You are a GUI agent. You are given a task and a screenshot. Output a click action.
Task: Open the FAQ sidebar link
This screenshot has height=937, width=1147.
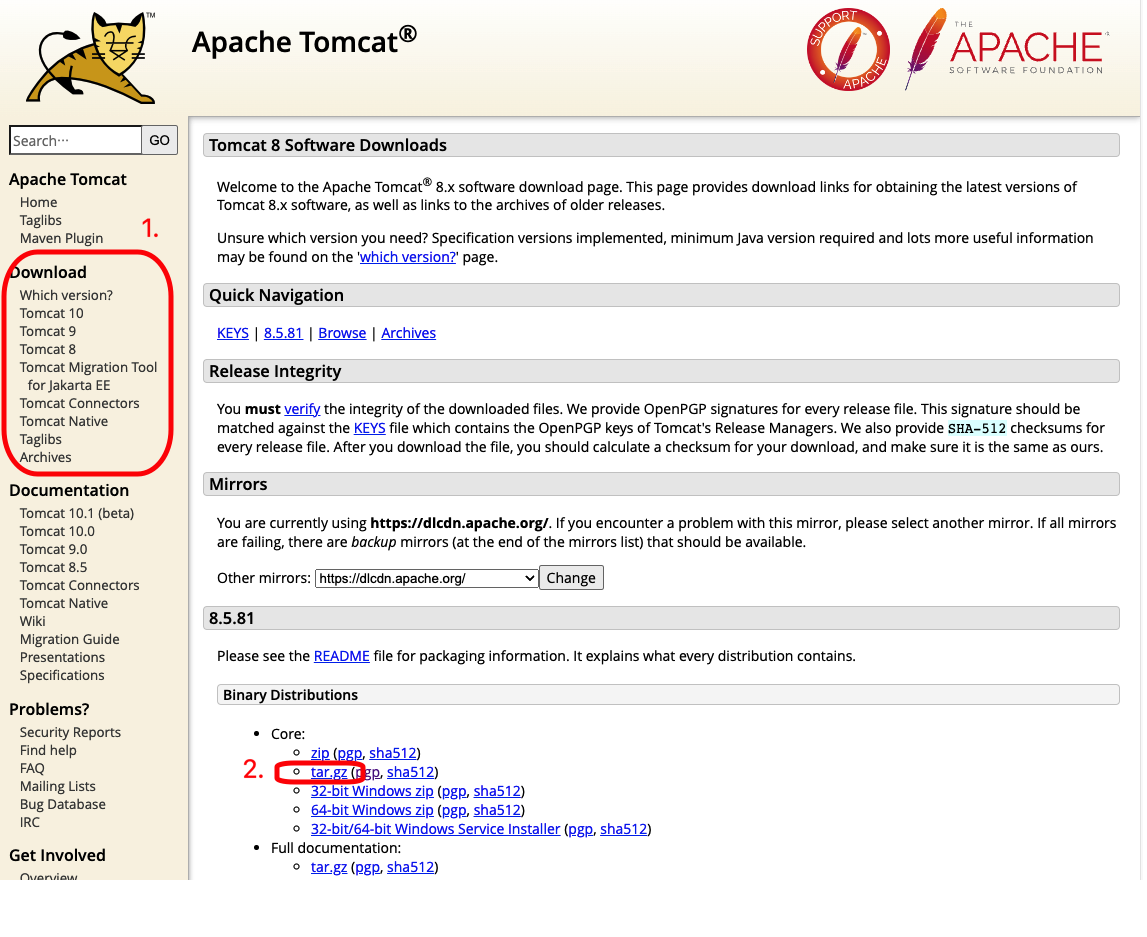pos(32,768)
